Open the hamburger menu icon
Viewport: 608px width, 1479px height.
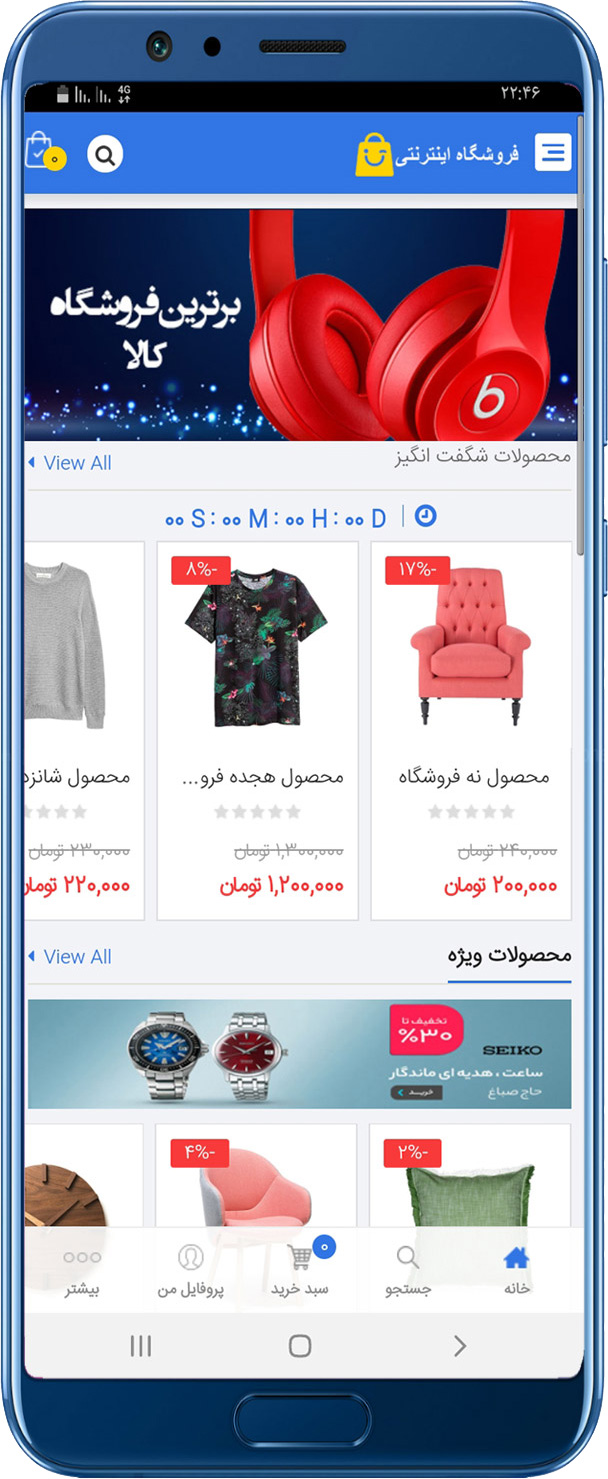(553, 153)
